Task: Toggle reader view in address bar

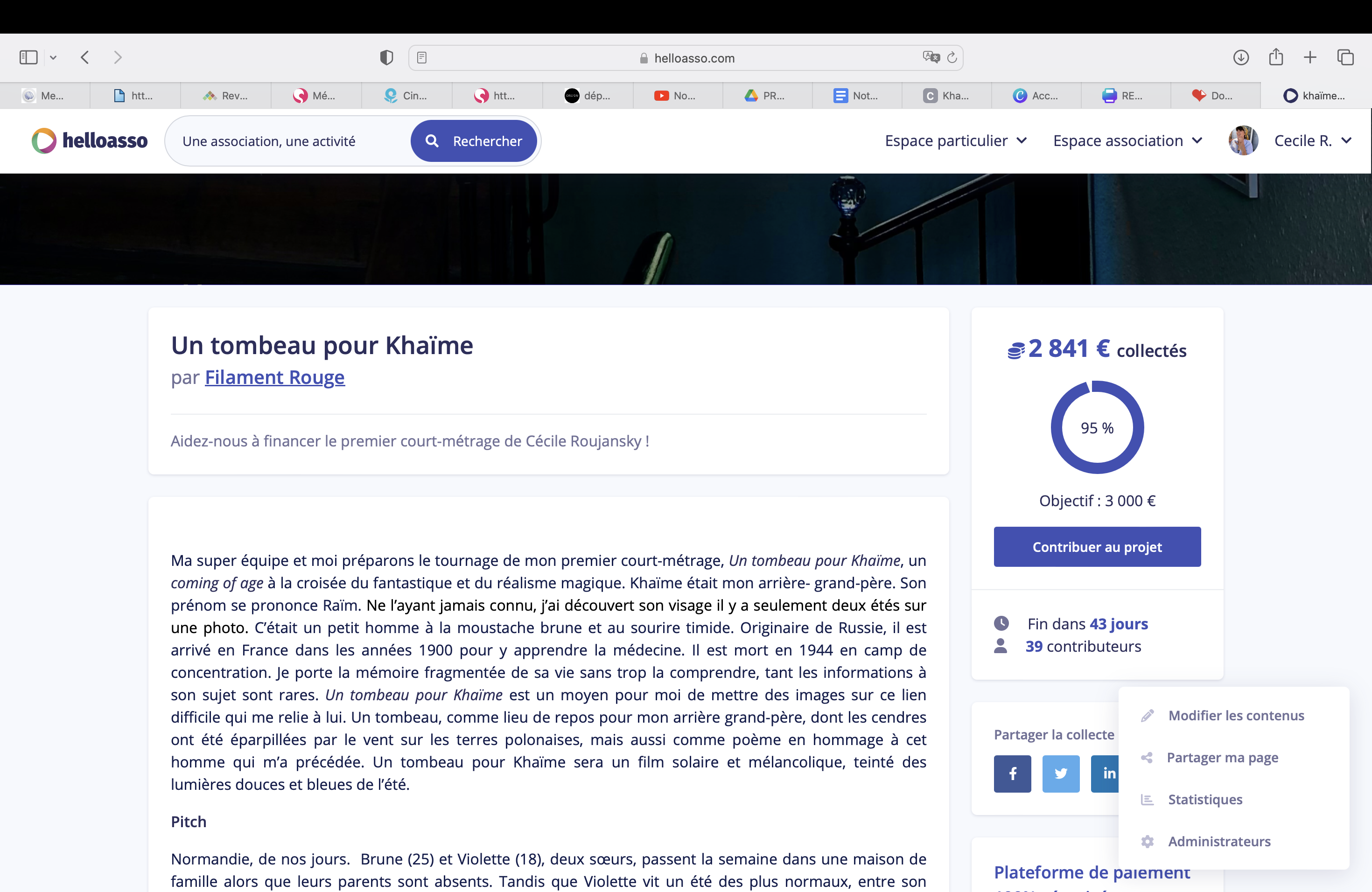Action: (x=422, y=58)
